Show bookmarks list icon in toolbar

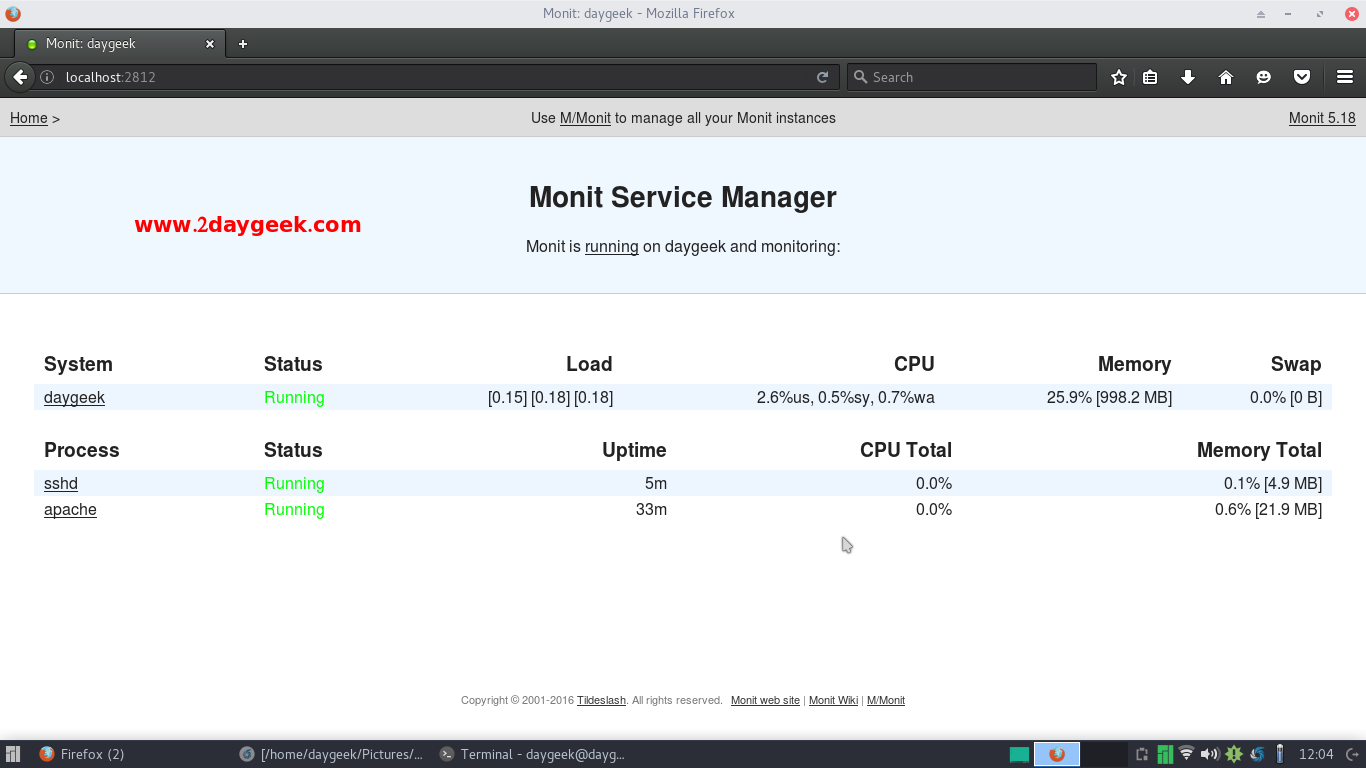coord(1150,77)
